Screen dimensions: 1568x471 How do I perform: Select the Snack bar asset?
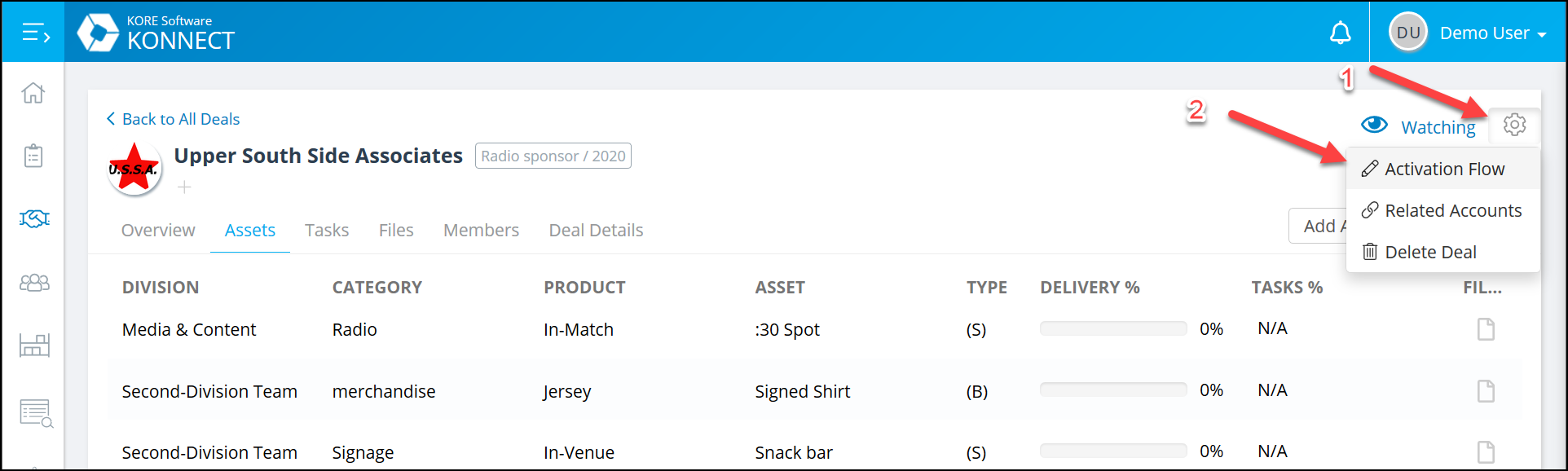pos(794,452)
